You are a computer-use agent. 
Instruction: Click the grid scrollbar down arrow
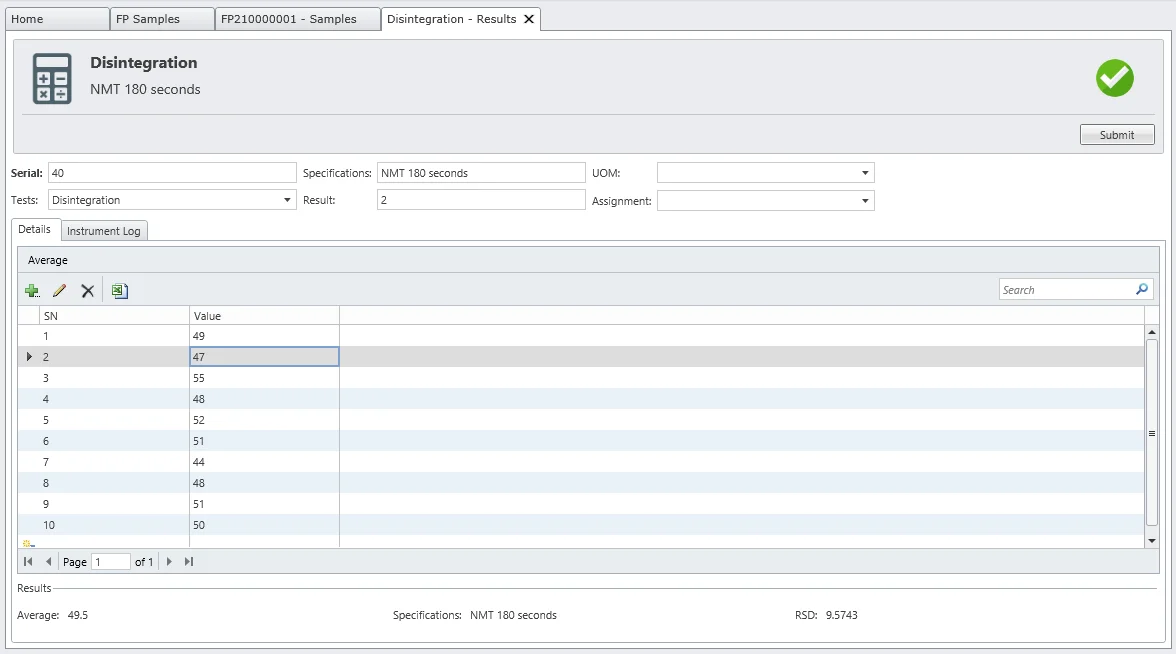click(x=1151, y=540)
